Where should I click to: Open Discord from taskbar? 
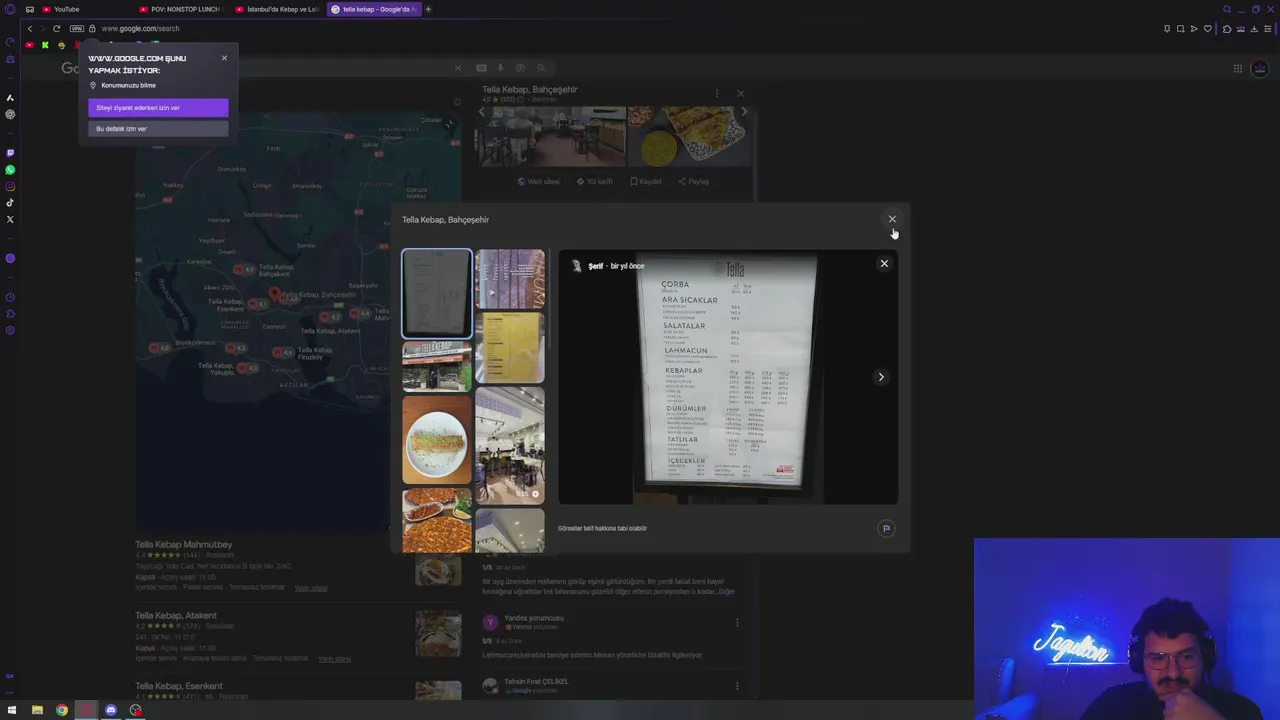111,710
